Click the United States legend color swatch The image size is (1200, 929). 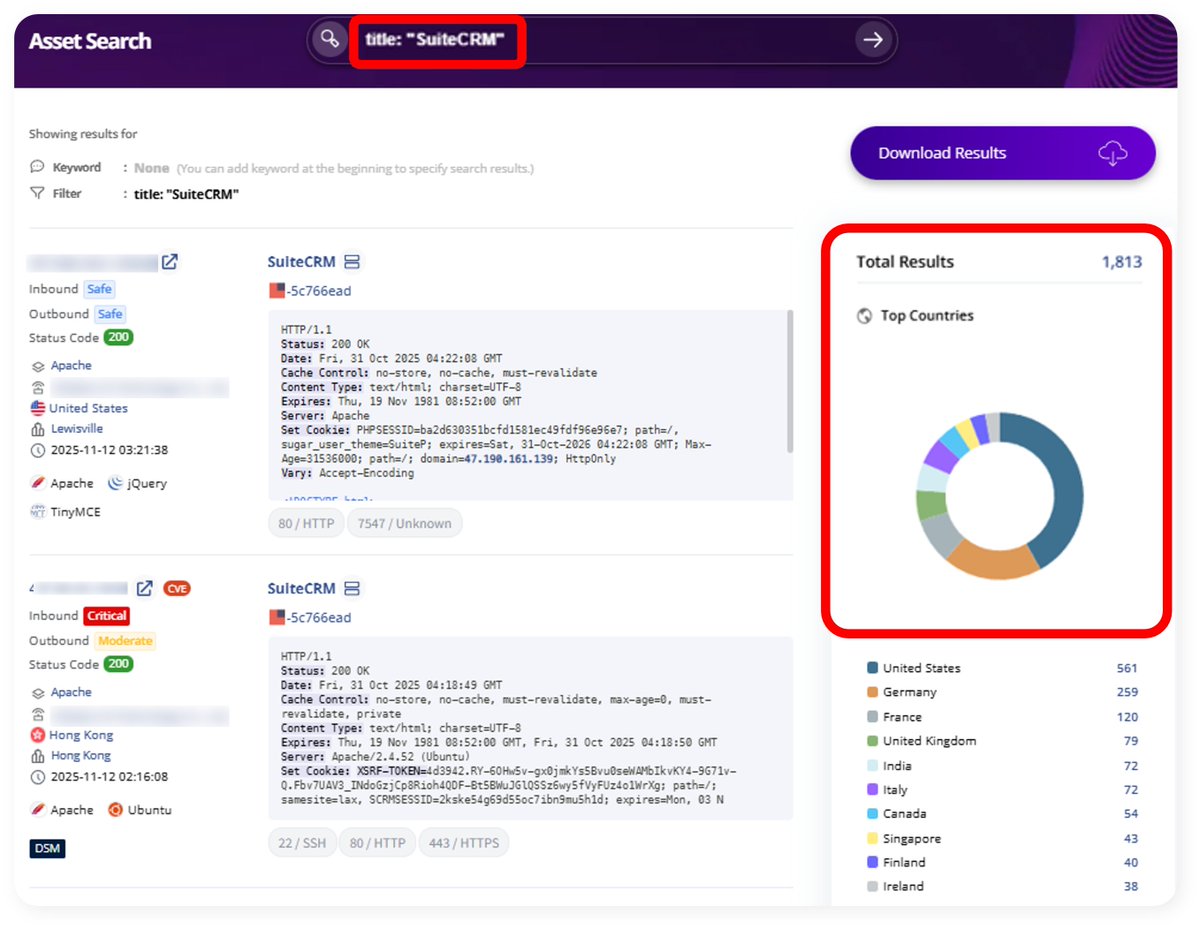[x=873, y=668]
